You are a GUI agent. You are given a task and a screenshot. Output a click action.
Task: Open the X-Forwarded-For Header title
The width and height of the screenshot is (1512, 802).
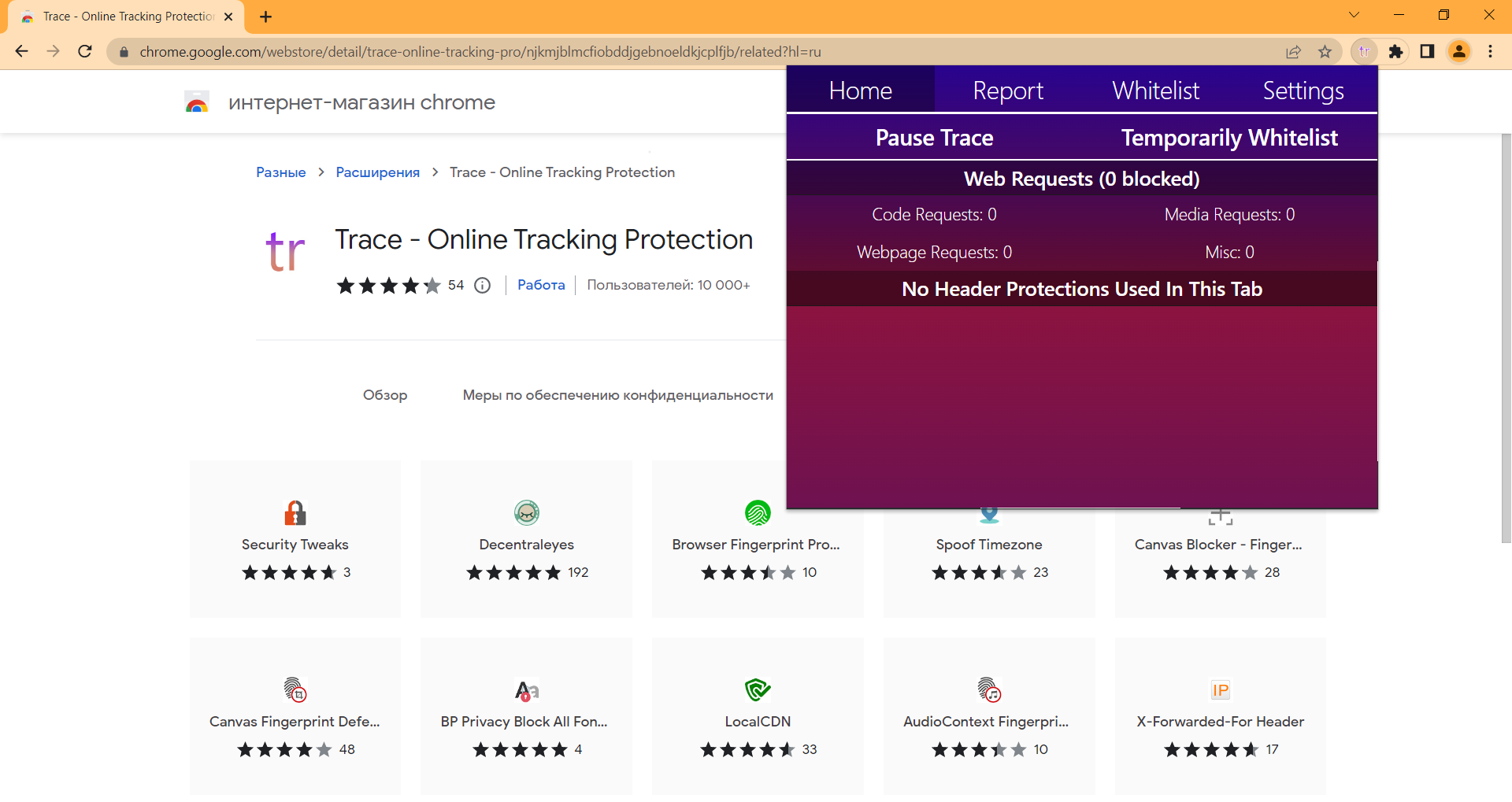point(1220,722)
